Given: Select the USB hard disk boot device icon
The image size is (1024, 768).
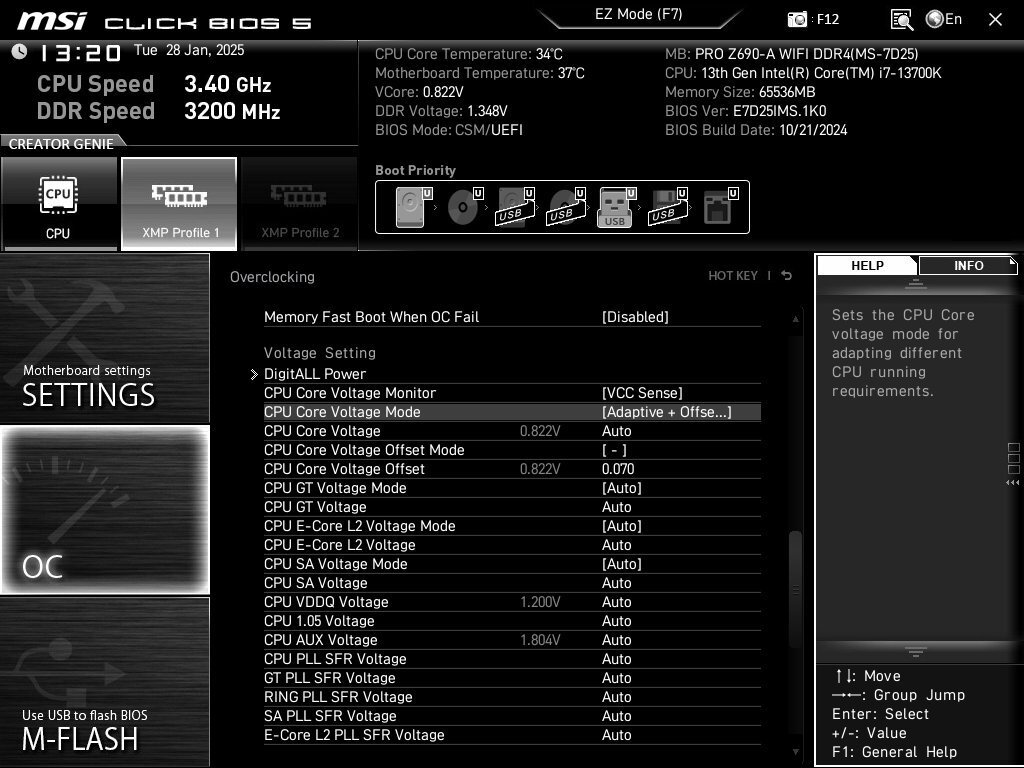Looking at the screenshot, I should [x=515, y=207].
